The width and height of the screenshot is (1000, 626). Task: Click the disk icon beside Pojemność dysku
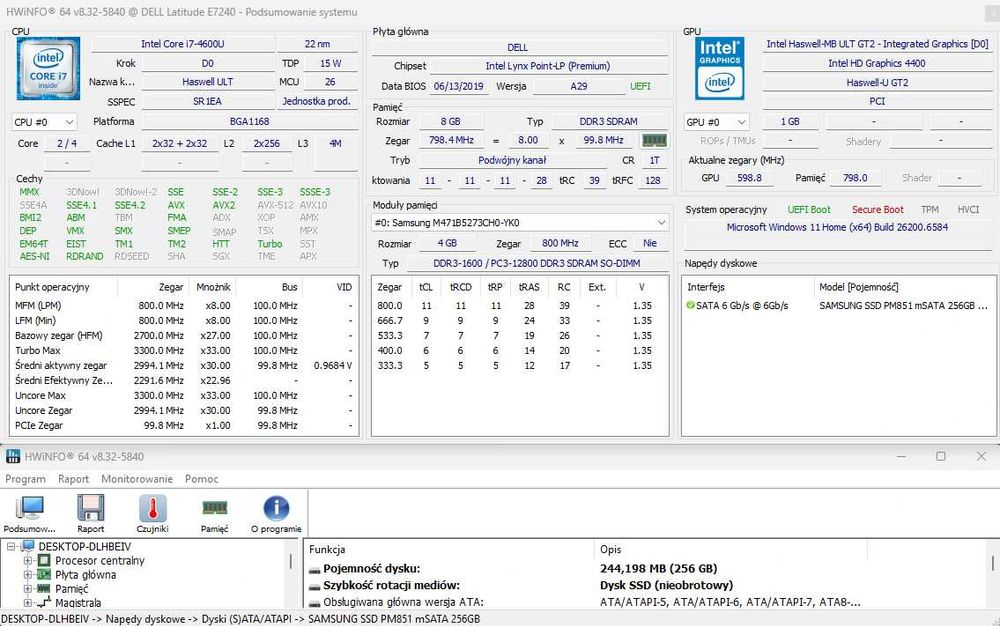point(314,569)
